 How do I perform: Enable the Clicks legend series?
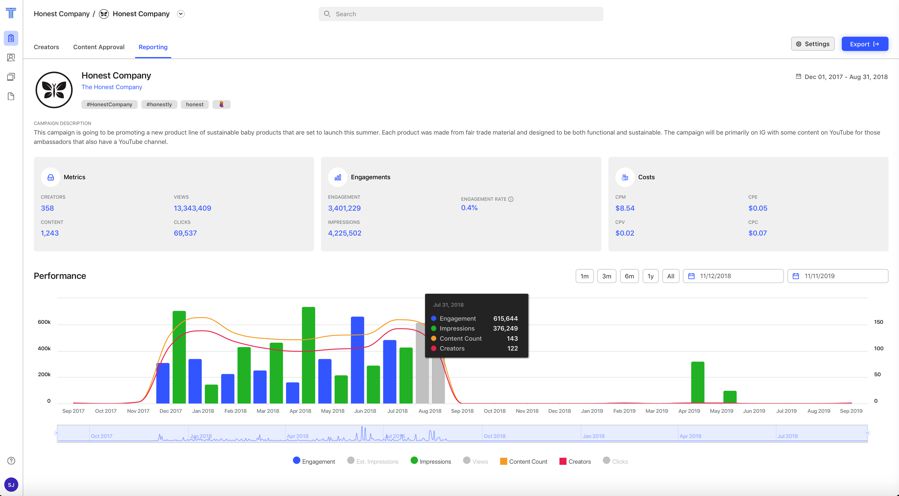[x=615, y=461]
